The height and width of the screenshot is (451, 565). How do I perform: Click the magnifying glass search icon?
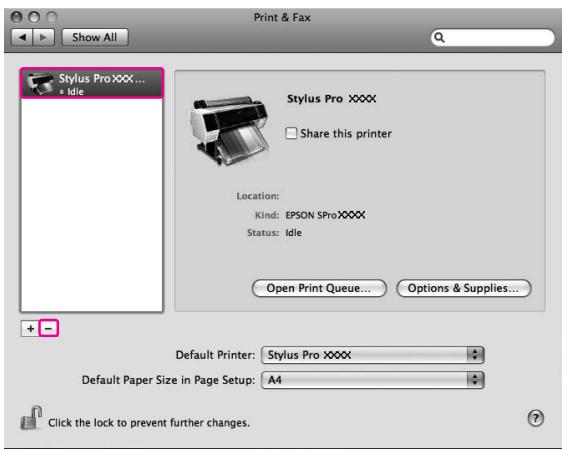[439, 37]
